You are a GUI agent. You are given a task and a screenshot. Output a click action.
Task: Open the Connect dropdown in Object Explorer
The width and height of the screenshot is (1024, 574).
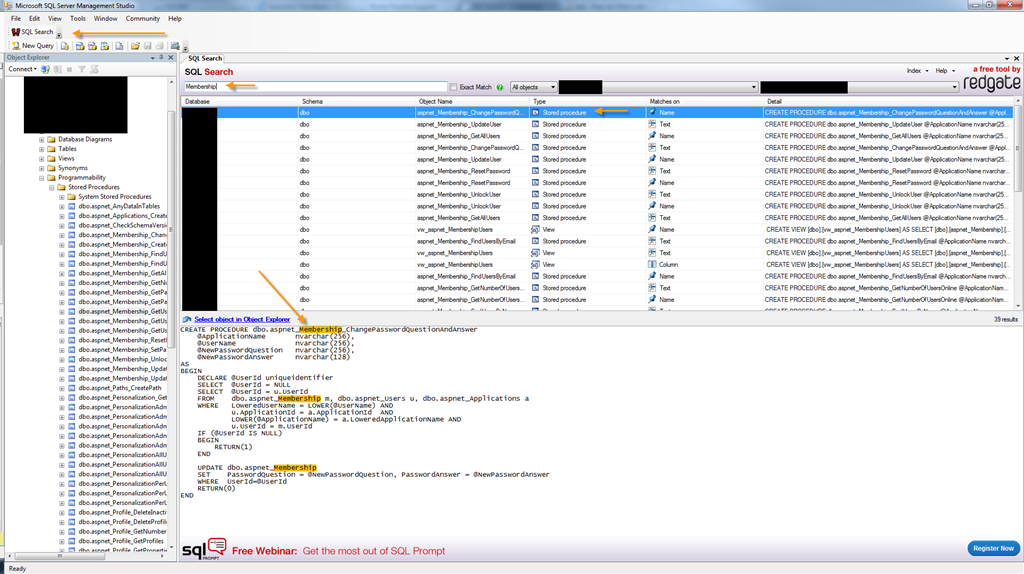click(22, 69)
